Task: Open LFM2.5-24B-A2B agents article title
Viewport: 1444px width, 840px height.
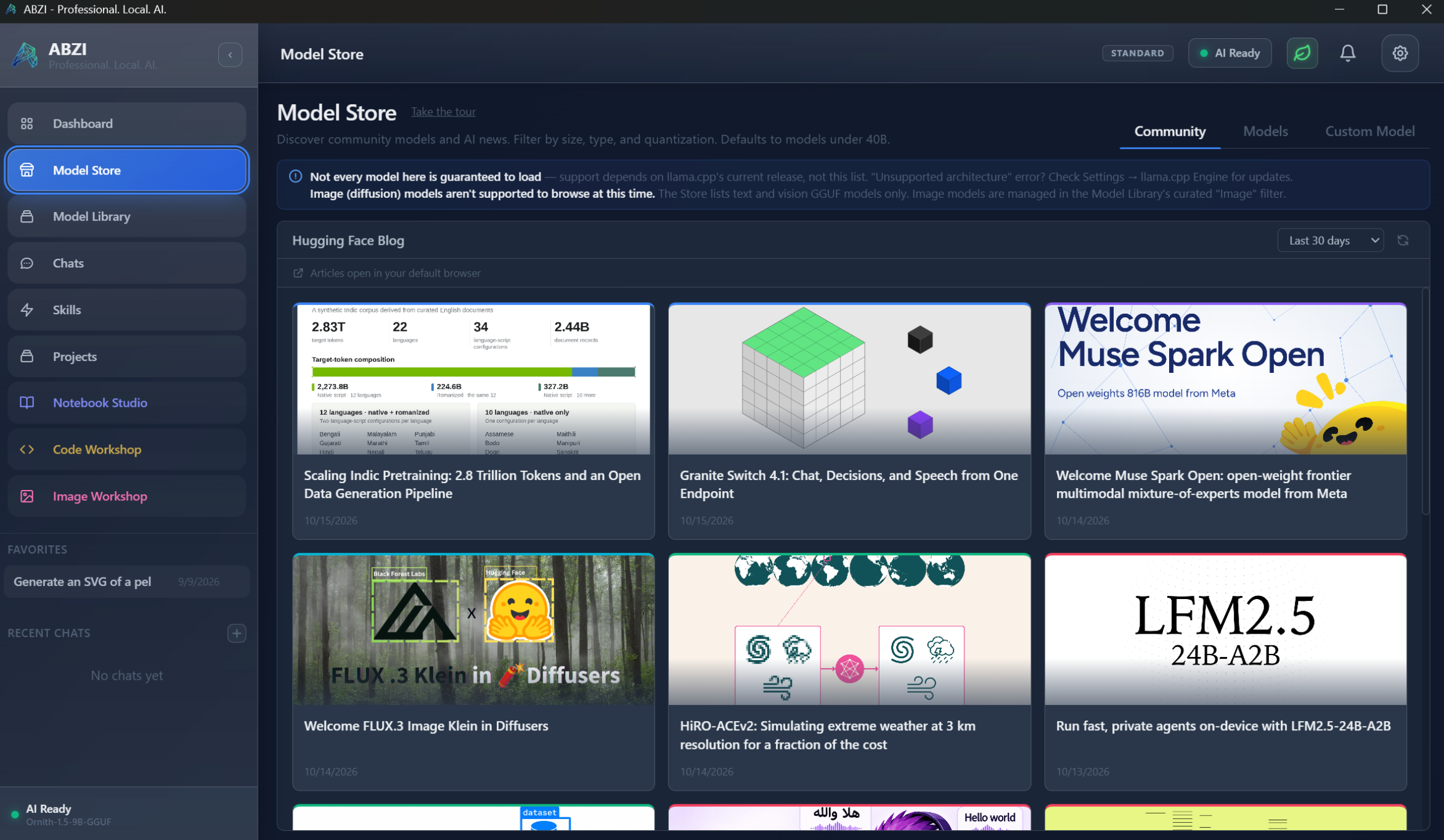Action: pos(1223,725)
